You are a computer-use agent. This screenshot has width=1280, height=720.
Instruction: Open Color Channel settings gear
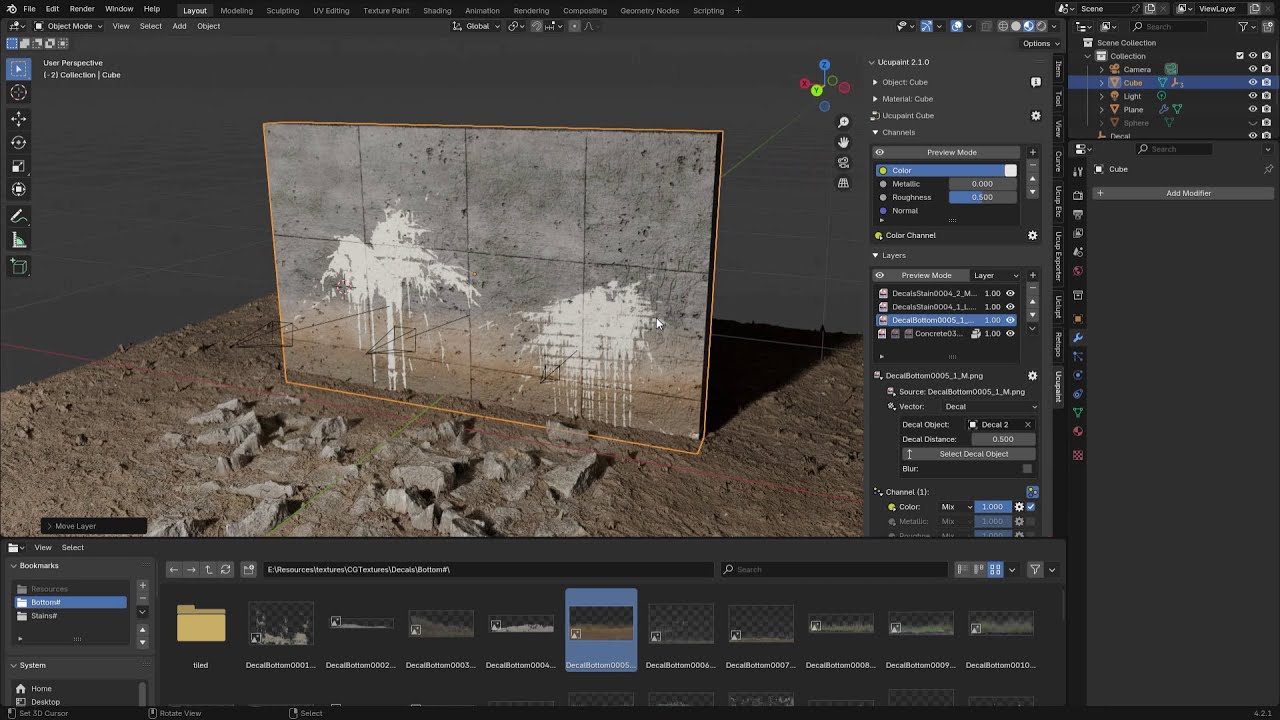point(1033,236)
